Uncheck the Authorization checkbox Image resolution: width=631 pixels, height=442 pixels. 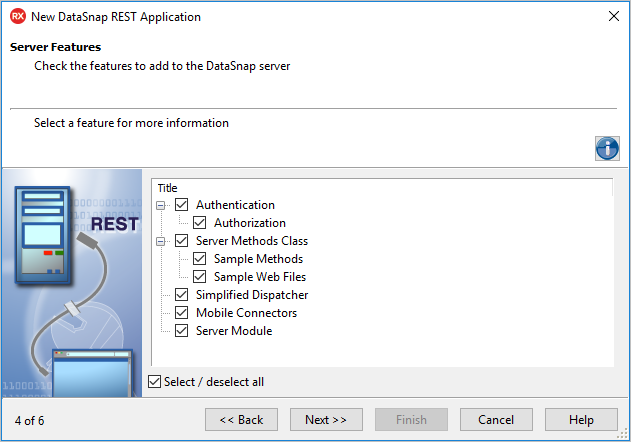(x=200, y=223)
